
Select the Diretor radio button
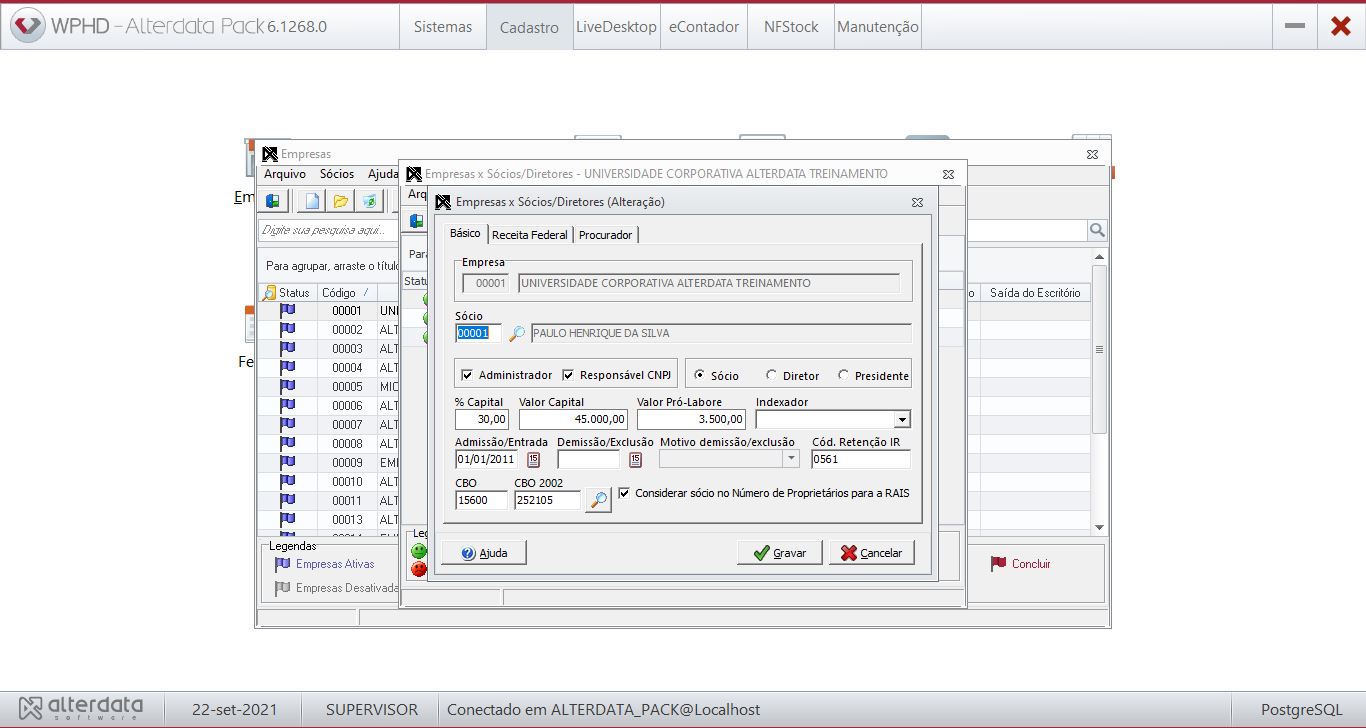coord(771,375)
